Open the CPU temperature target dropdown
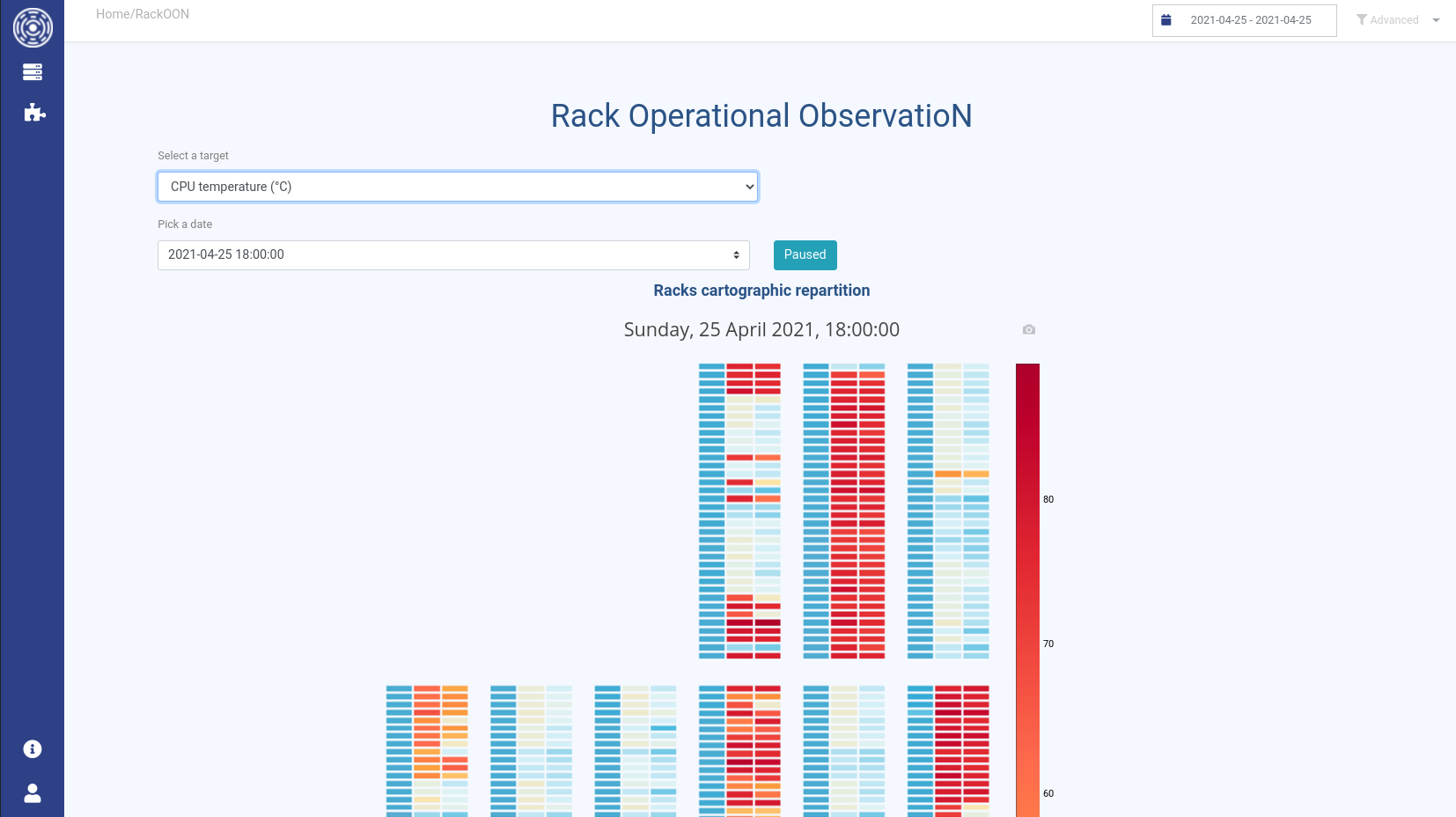The width and height of the screenshot is (1456, 817). pyautogui.click(x=457, y=187)
